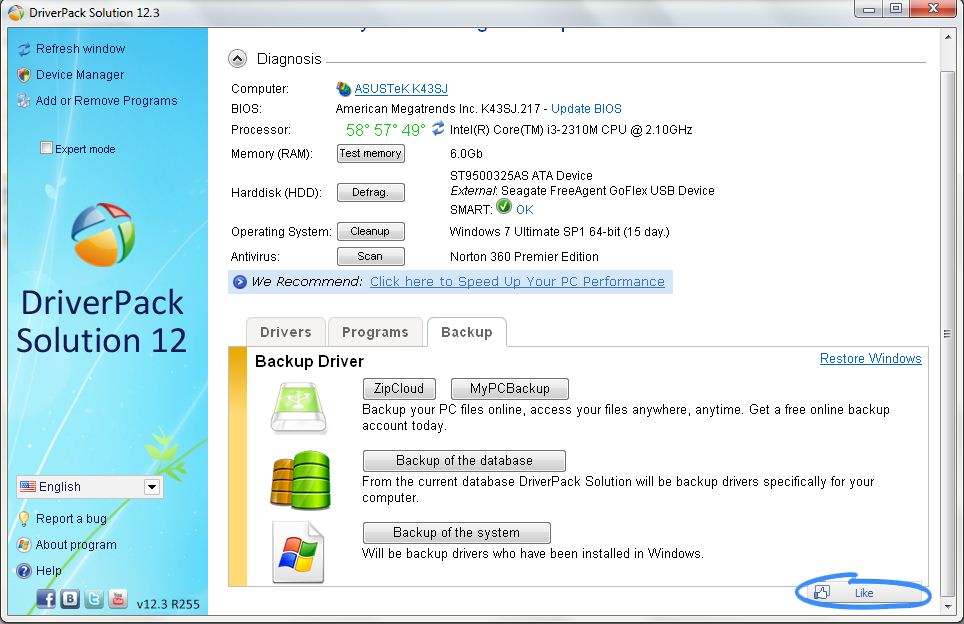Click the Update BIOS link
Screen dimensions: 964x624
click(x=586, y=109)
